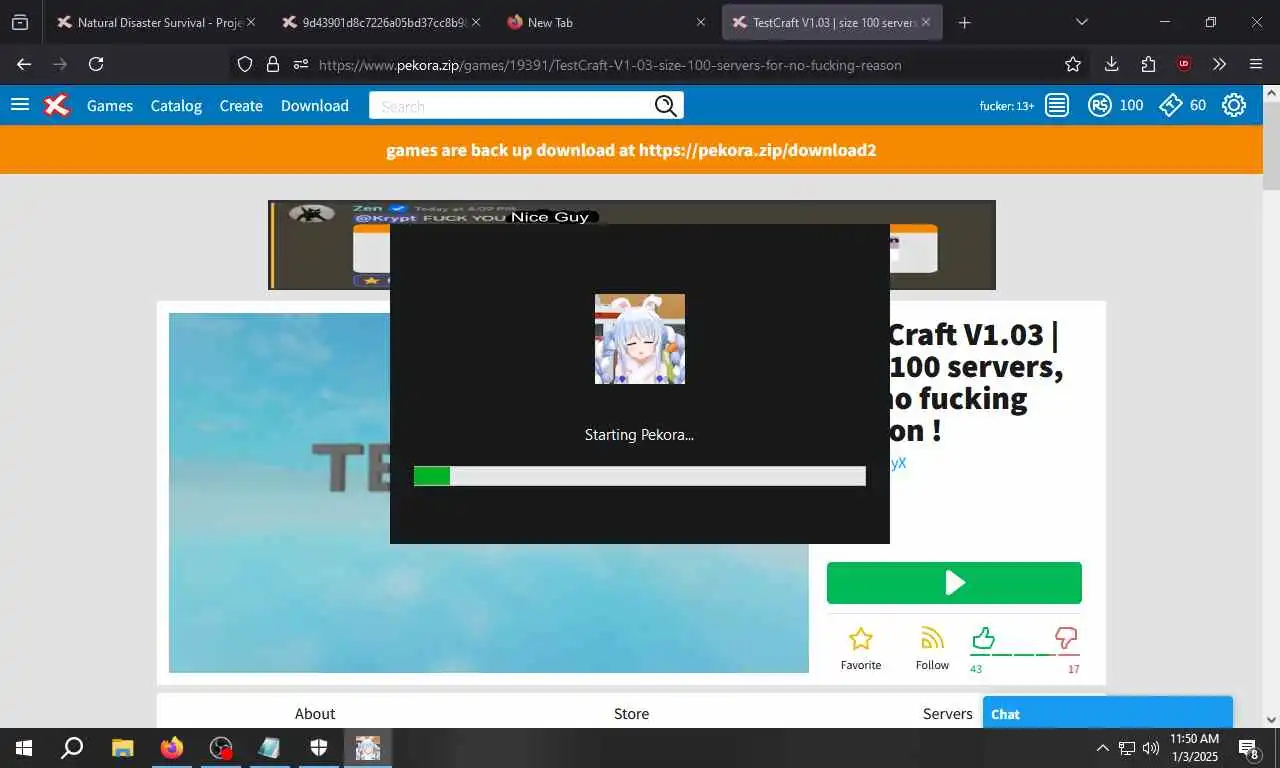
Task: Close the TestCraft V1.03 tab
Action: point(927,22)
